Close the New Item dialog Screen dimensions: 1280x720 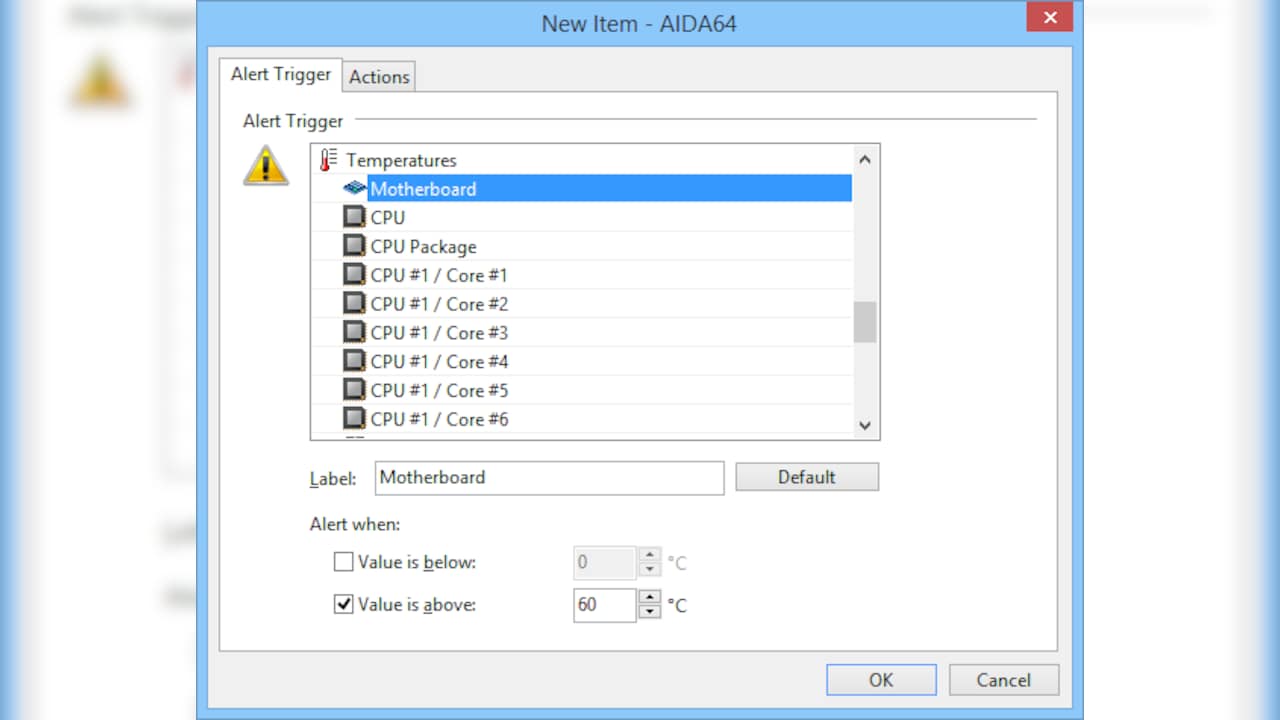[1050, 17]
